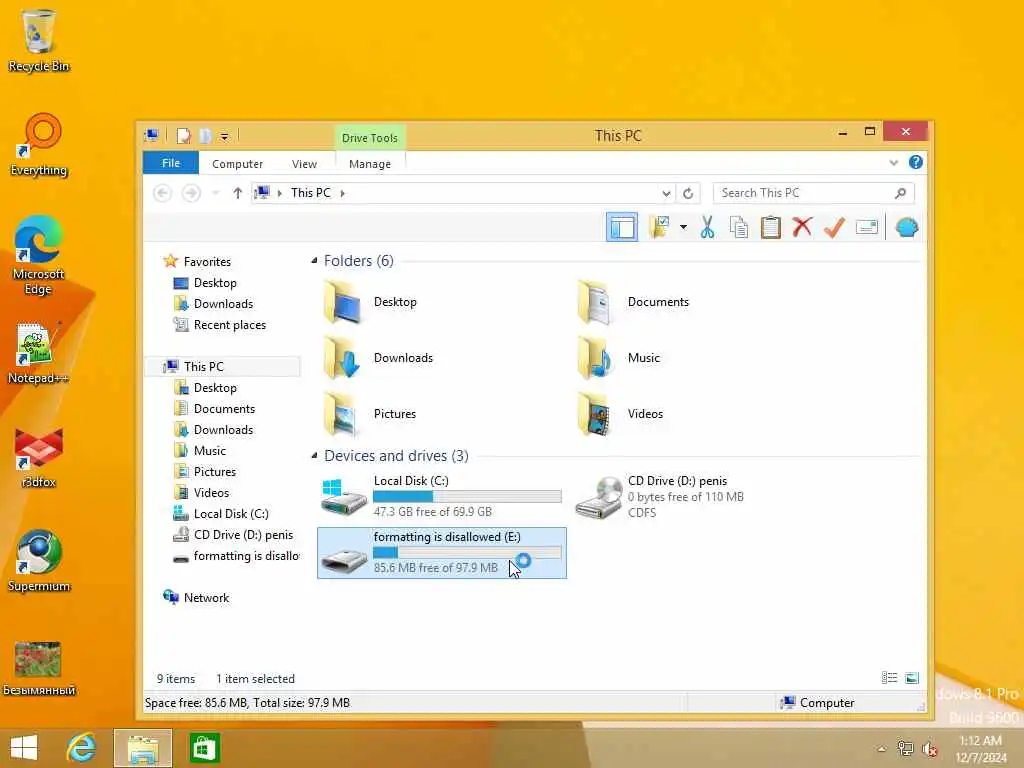
Task: Click the Refresh button in address bar
Action: pyautogui.click(x=688, y=193)
